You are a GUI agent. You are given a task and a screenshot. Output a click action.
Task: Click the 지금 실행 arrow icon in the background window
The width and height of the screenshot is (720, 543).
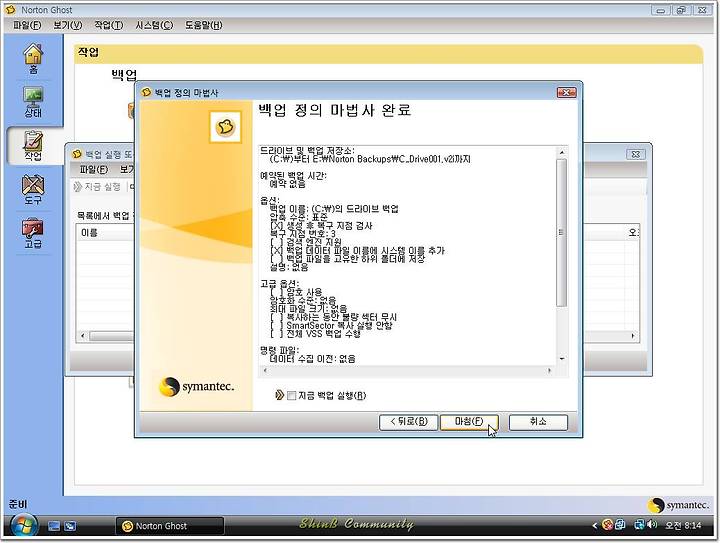pyautogui.click(x=78, y=187)
